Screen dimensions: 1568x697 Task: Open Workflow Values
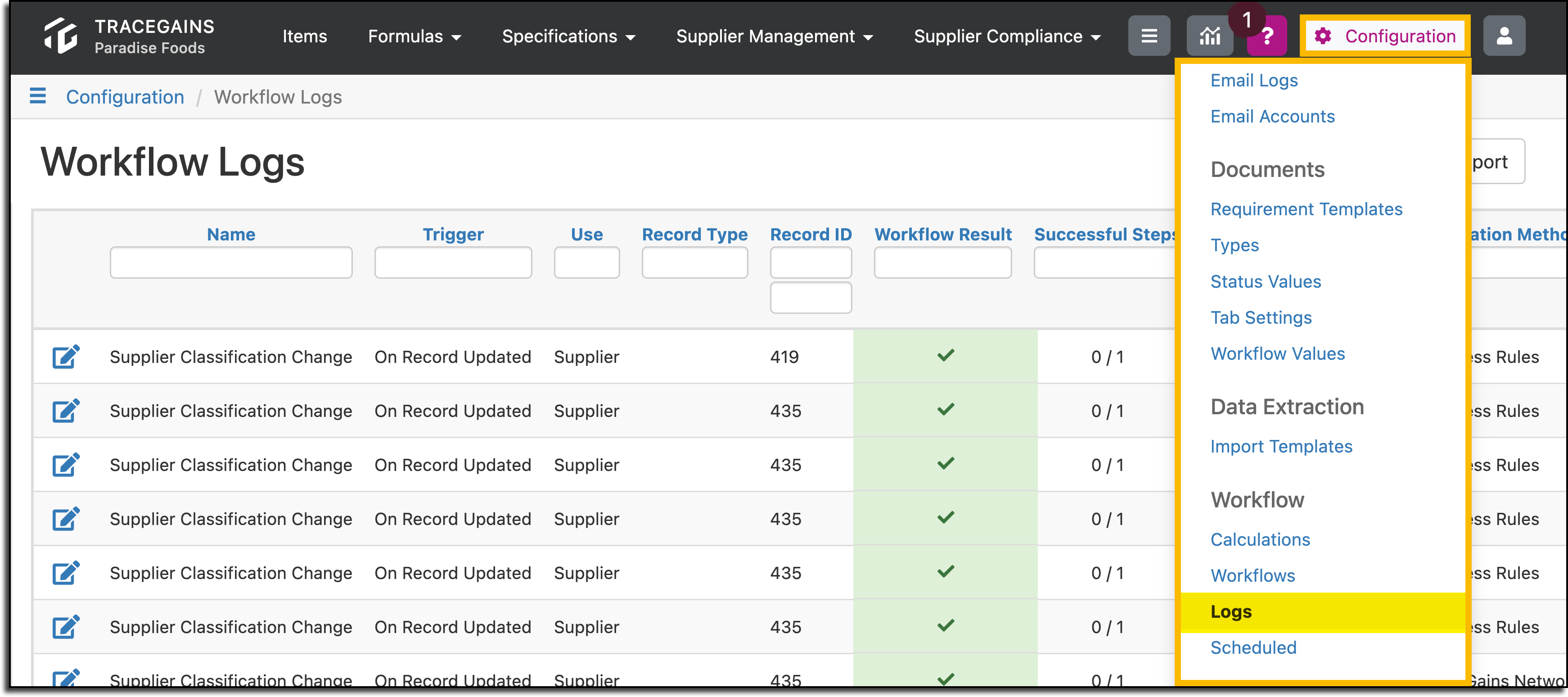coord(1277,353)
